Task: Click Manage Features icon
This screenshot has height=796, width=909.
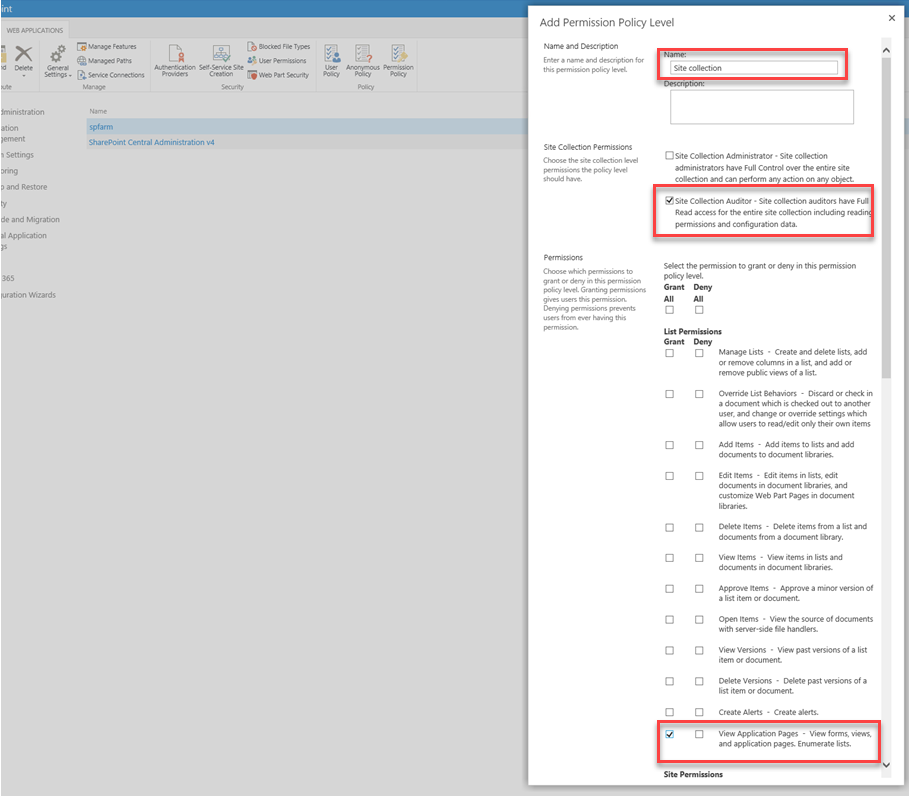Action: [82, 46]
